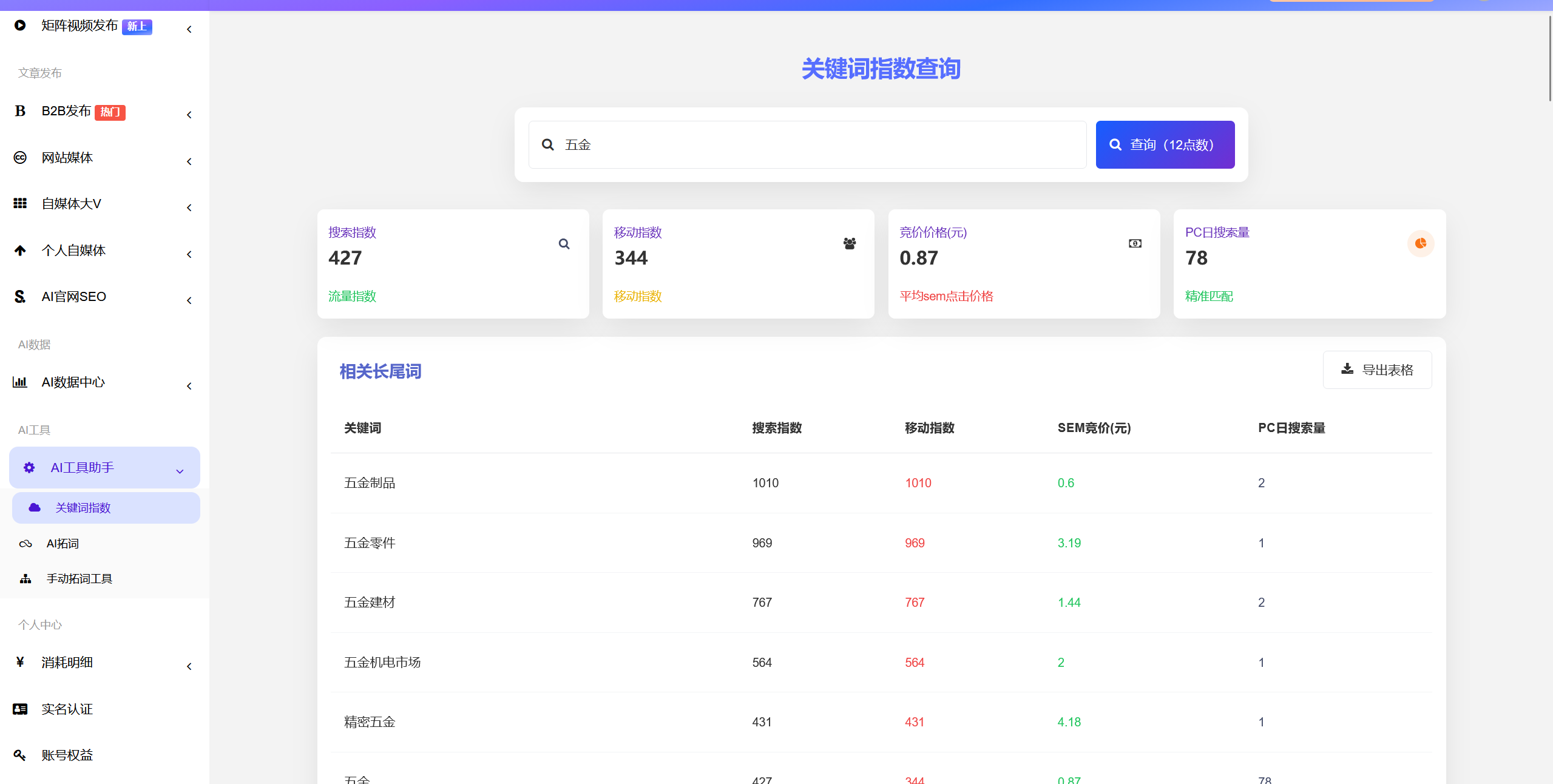Click the page vertical scrollbar
Image resolution: width=1553 pixels, height=784 pixels.
[x=1549, y=58]
